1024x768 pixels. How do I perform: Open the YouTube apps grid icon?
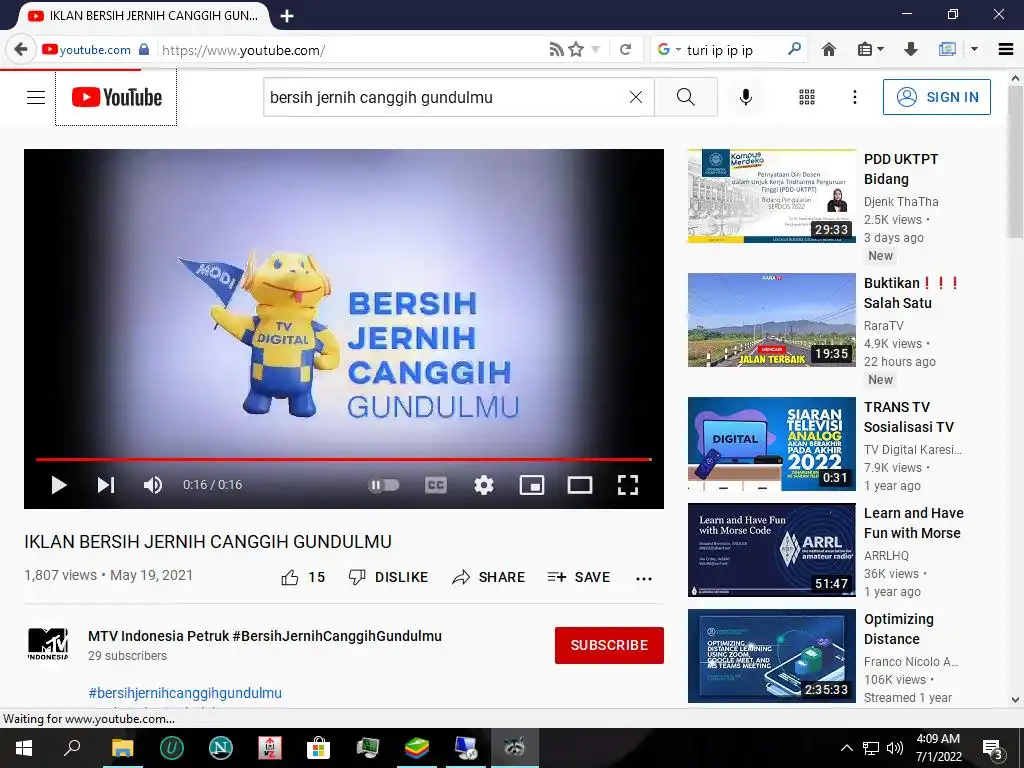tap(807, 97)
